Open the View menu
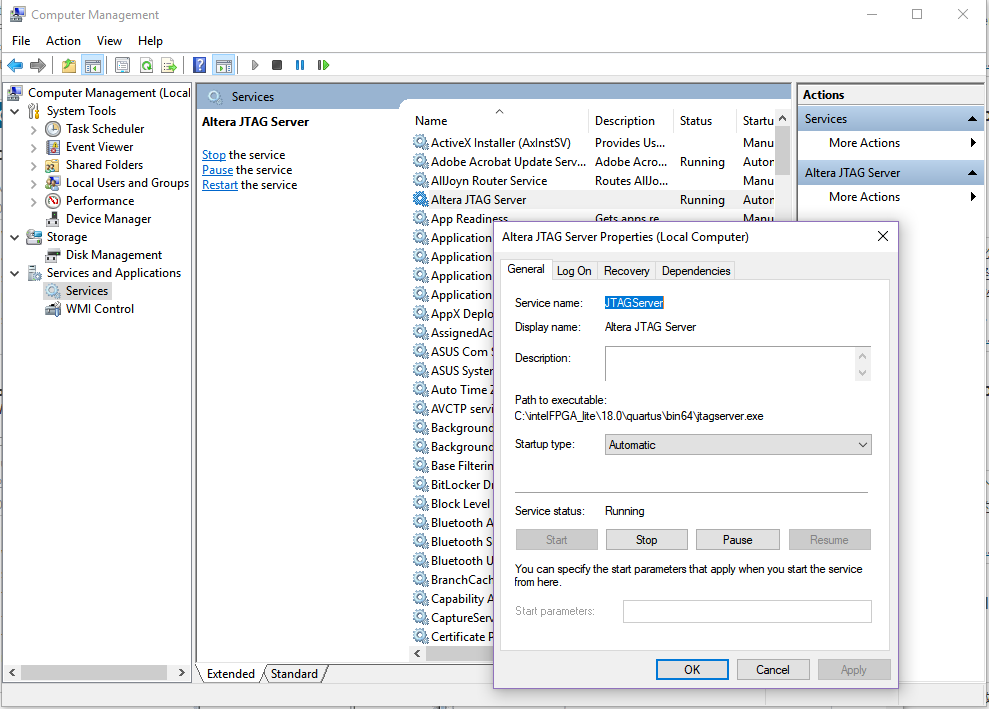This screenshot has width=989, height=709. click(109, 41)
